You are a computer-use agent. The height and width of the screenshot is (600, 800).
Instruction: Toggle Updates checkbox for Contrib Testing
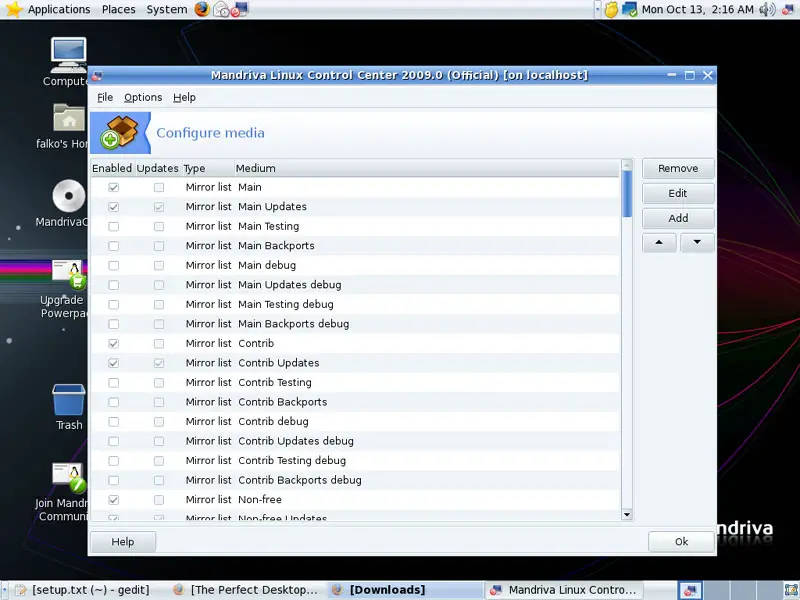coord(159,383)
